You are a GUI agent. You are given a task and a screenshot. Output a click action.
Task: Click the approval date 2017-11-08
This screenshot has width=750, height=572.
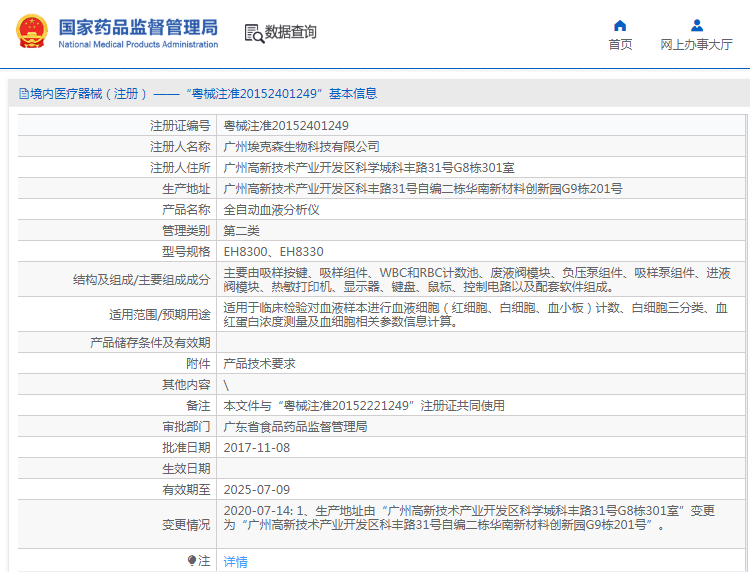tap(256, 447)
